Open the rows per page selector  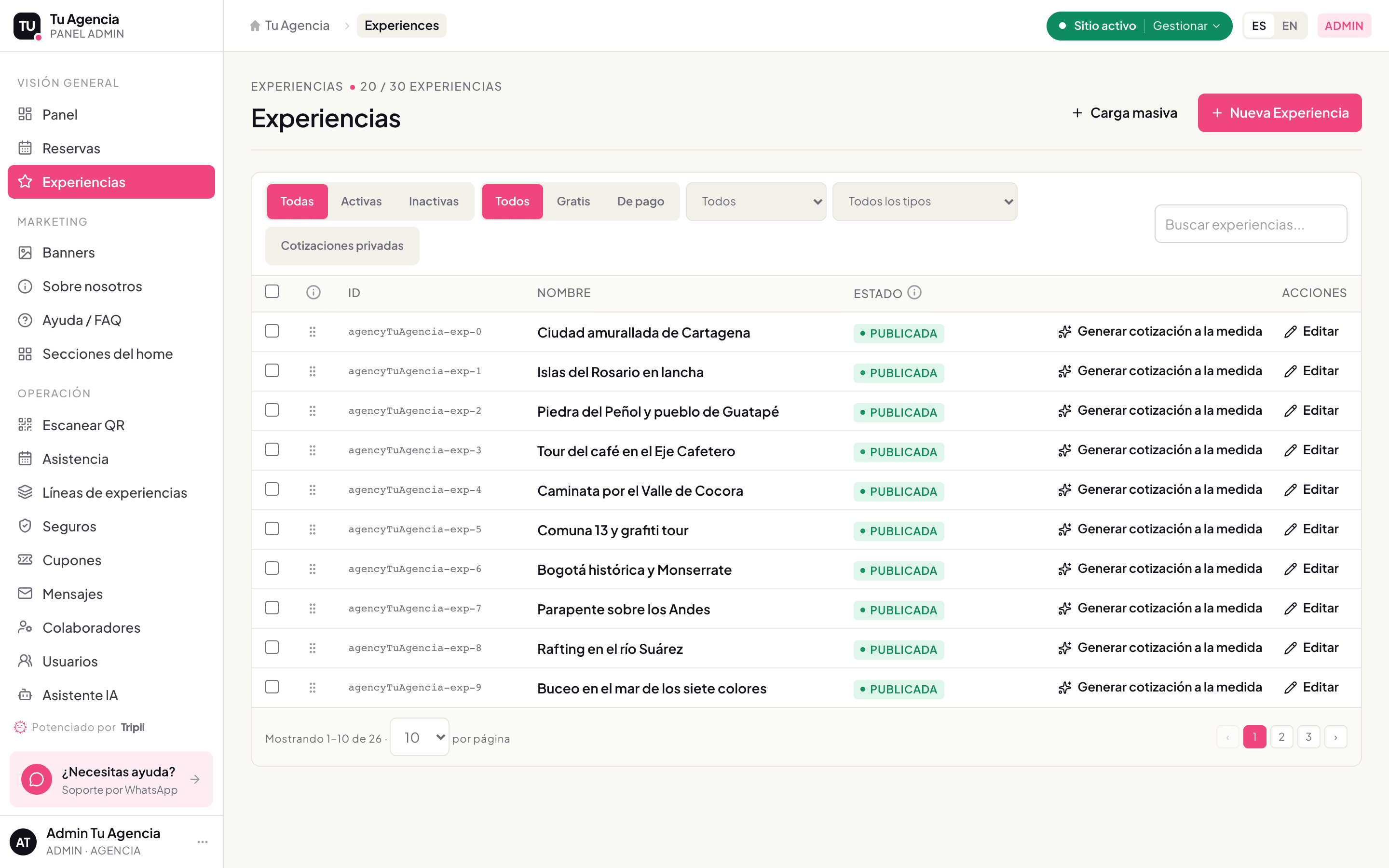click(420, 737)
